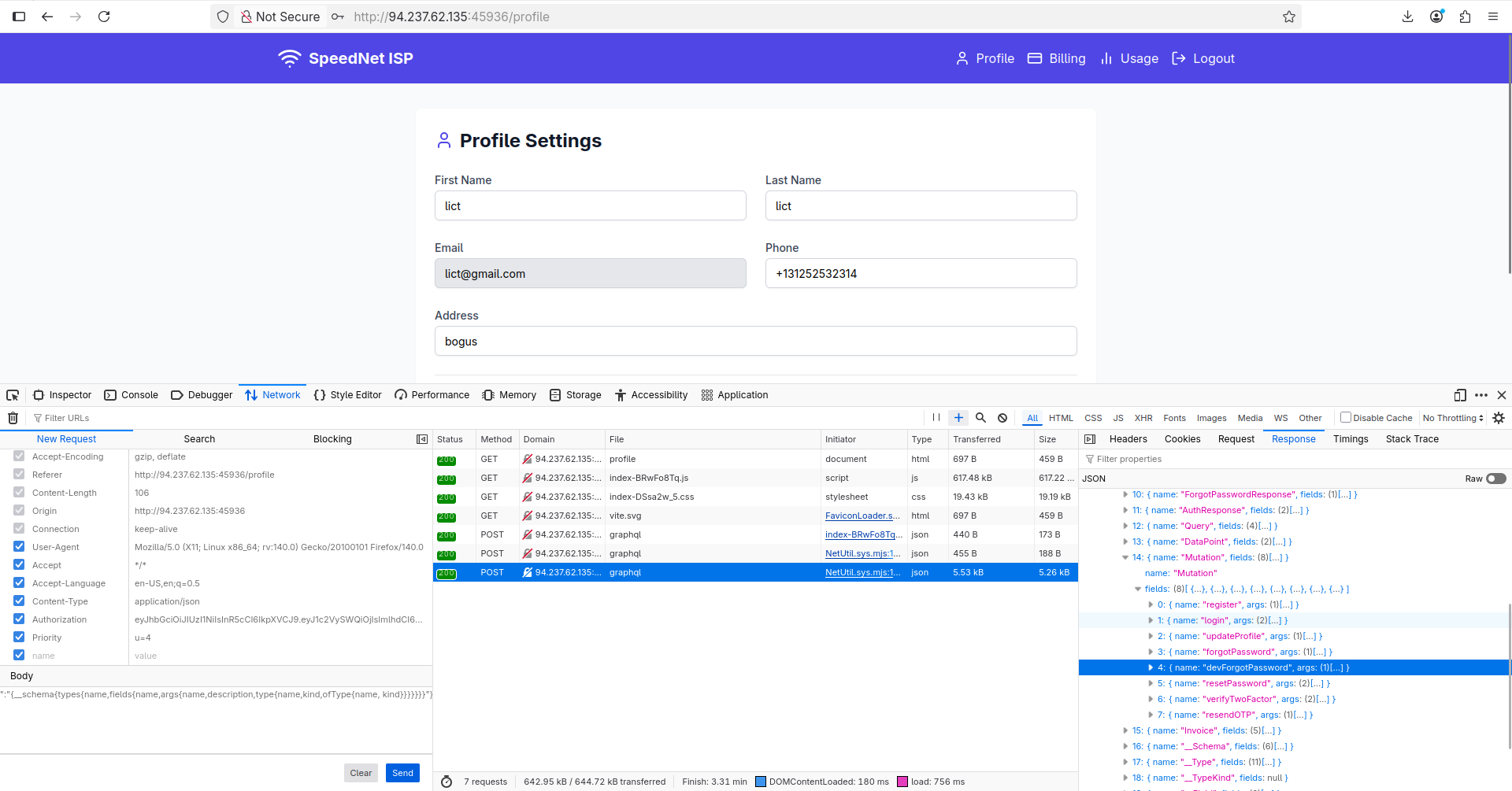Expand the devForgotPassword mutation field
Viewport: 1512px width, 791px height.
pyautogui.click(x=1151, y=667)
